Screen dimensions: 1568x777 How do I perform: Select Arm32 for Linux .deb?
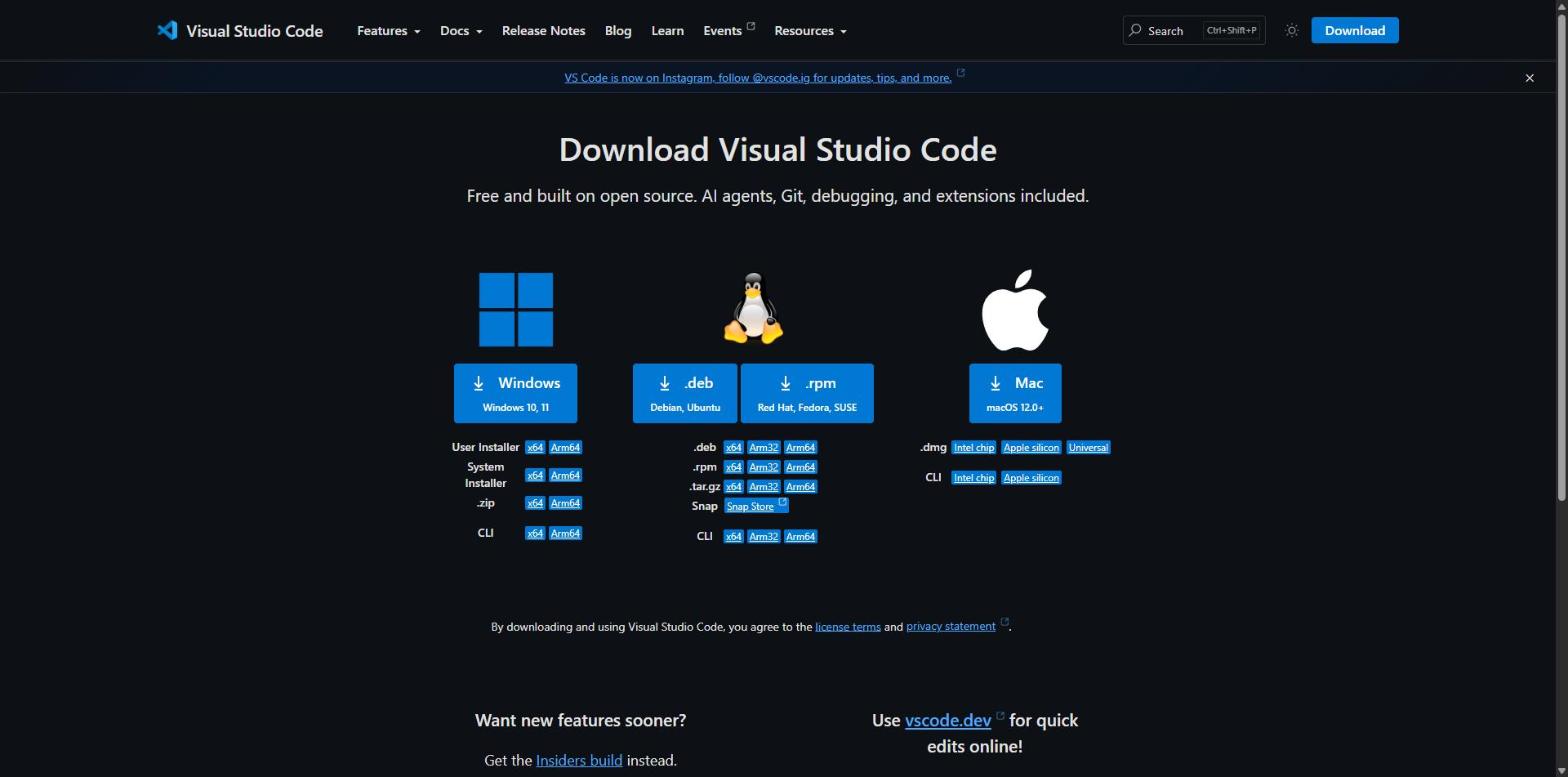click(763, 448)
